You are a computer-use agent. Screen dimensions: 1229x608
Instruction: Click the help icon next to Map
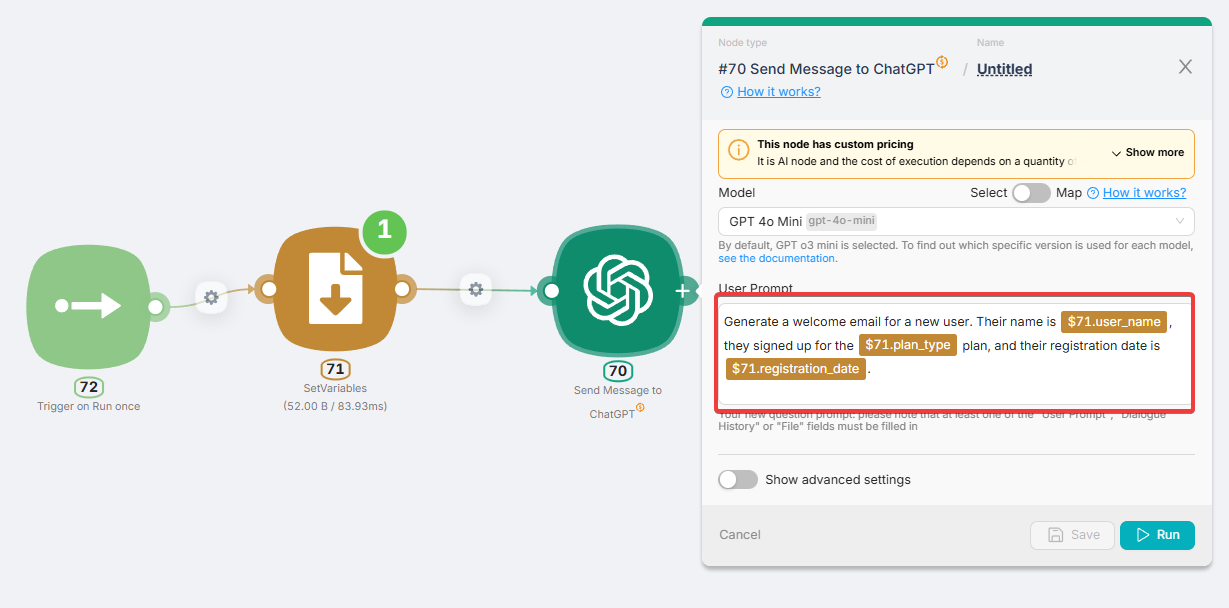coord(1093,193)
